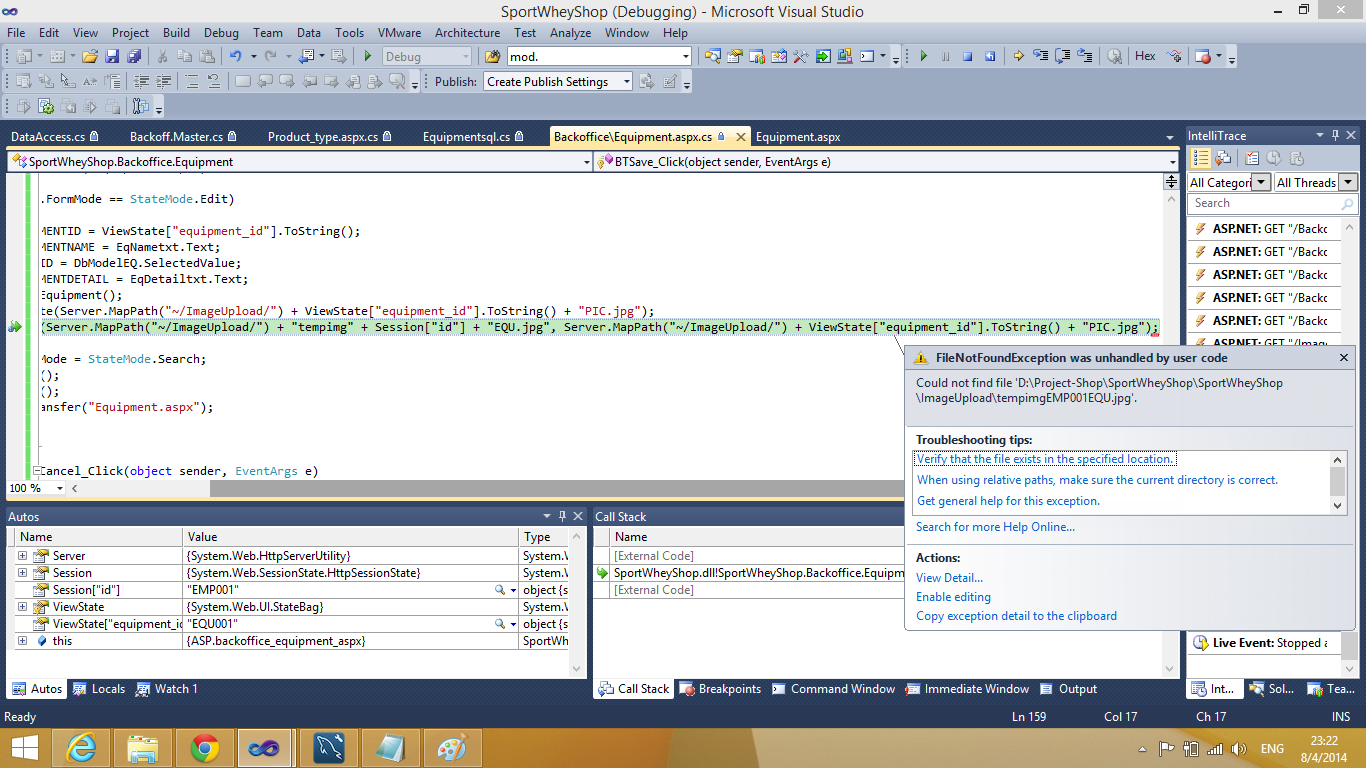This screenshot has width=1366, height=768.
Task: Open Google Chrome from the taskbar
Action: 205,747
